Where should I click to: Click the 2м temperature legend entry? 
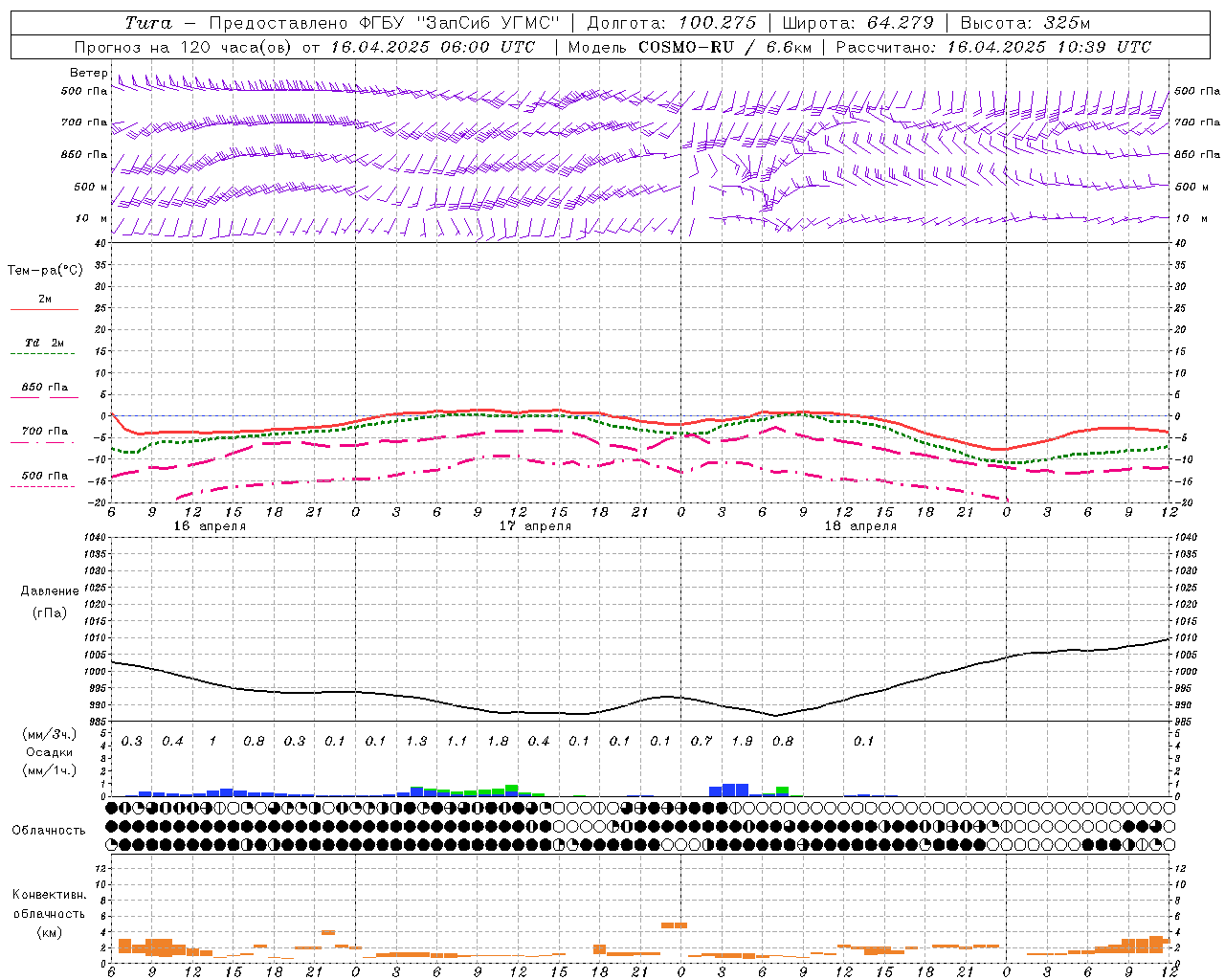[44, 300]
